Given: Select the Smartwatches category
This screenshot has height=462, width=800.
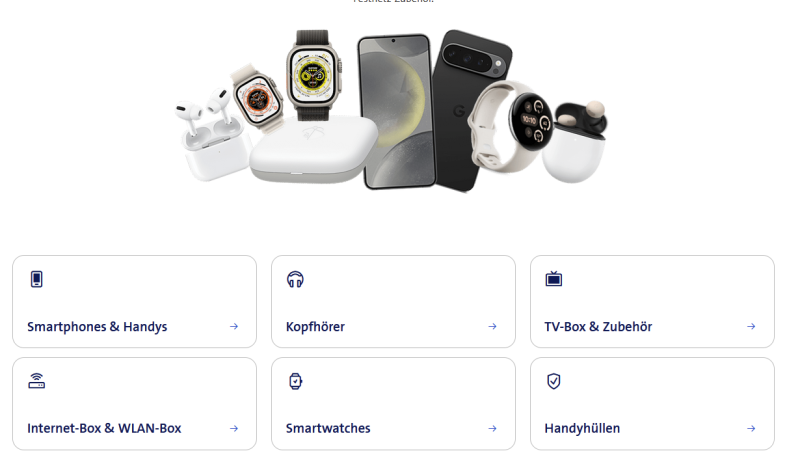Looking at the screenshot, I should 393,404.
